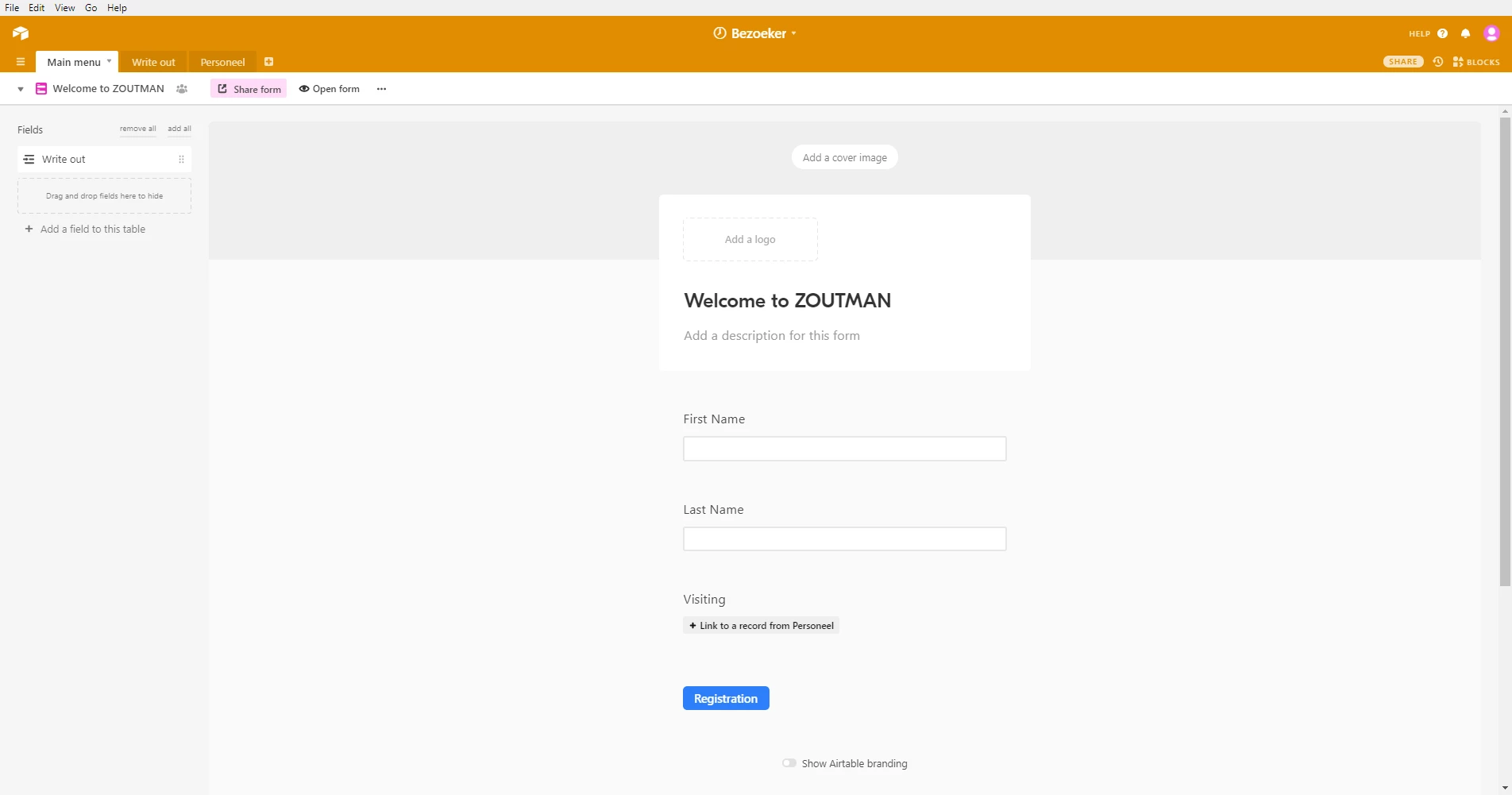Click the Welcome to ZOUTMAN form title

pyautogui.click(x=788, y=301)
